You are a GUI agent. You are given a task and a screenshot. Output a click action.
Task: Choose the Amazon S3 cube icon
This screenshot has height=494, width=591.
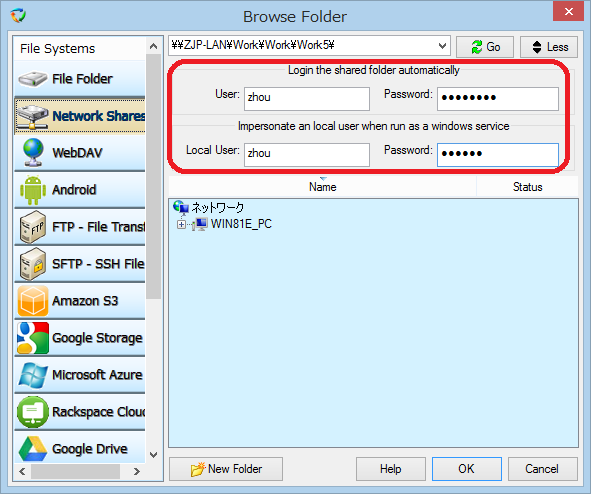click(x=33, y=301)
